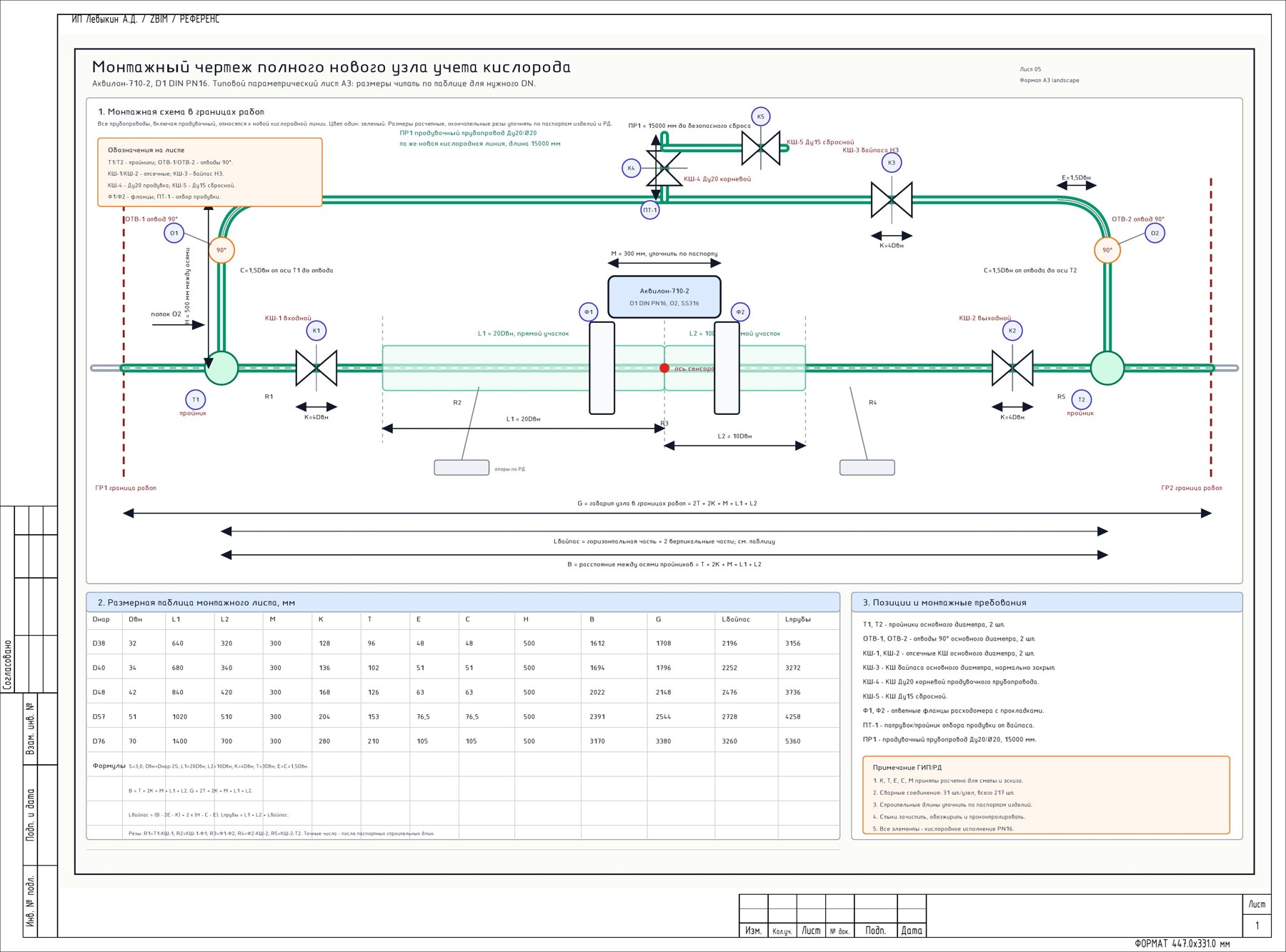Select the Ф1 flange circle label

(589, 312)
